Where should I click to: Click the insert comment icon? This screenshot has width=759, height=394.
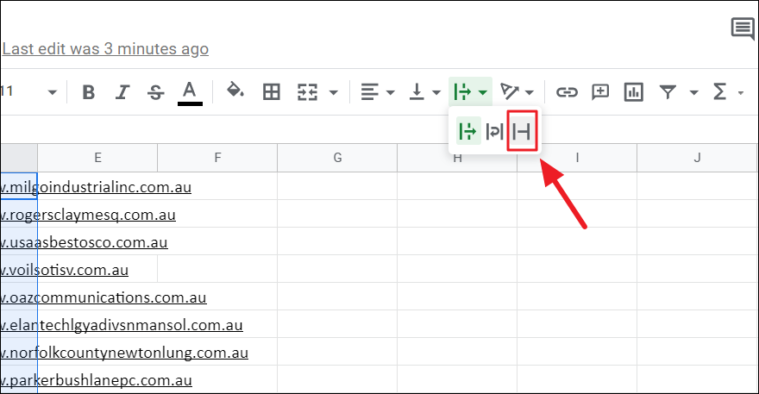pyautogui.click(x=600, y=91)
